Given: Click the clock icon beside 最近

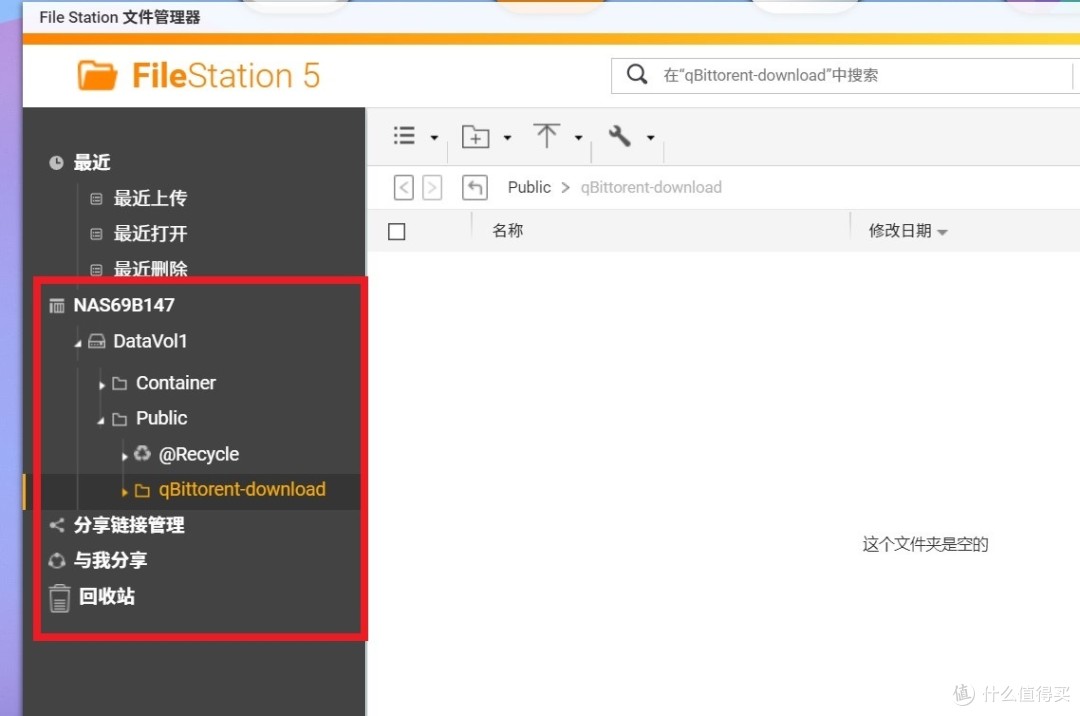Looking at the screenshot, I should 56,162.
